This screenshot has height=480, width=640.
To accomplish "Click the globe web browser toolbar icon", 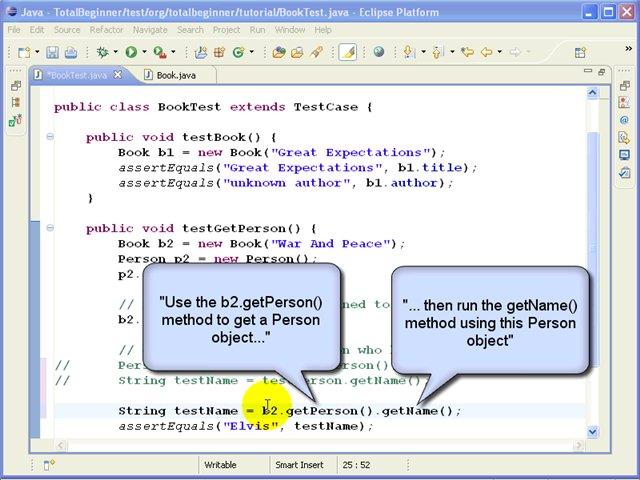I will click(x=379, y=52).
